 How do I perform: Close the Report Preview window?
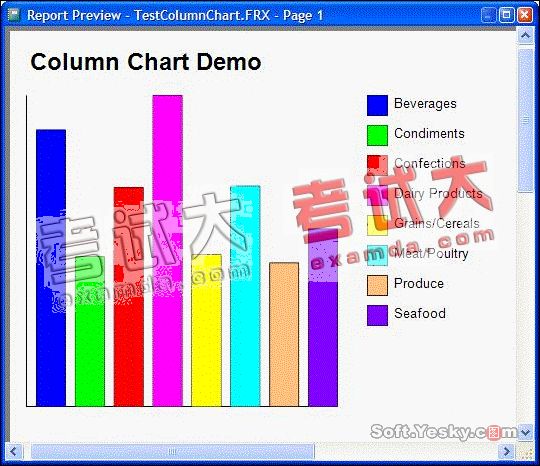[525, 15]
